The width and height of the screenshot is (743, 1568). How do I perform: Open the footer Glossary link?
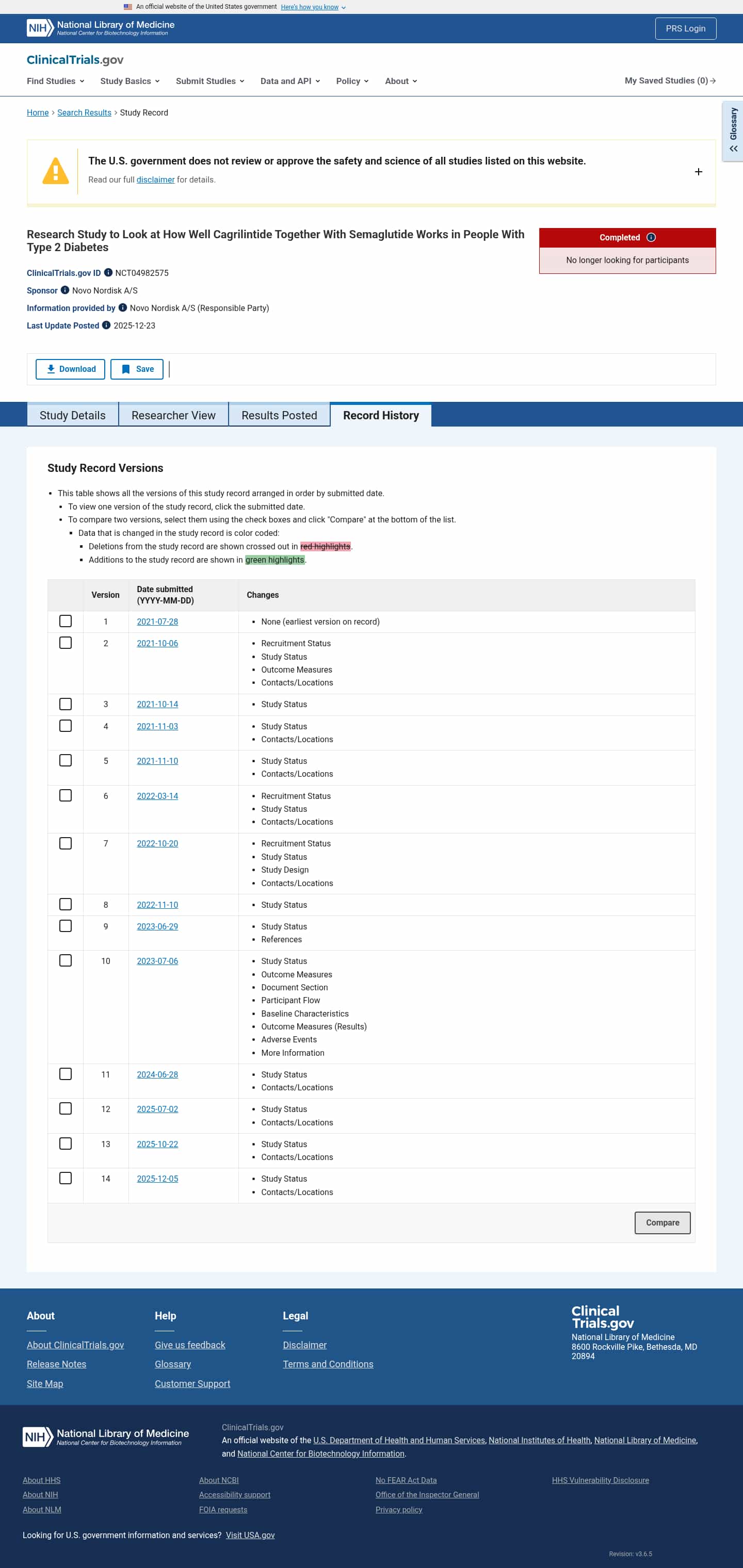click(x=173, y=1364)
